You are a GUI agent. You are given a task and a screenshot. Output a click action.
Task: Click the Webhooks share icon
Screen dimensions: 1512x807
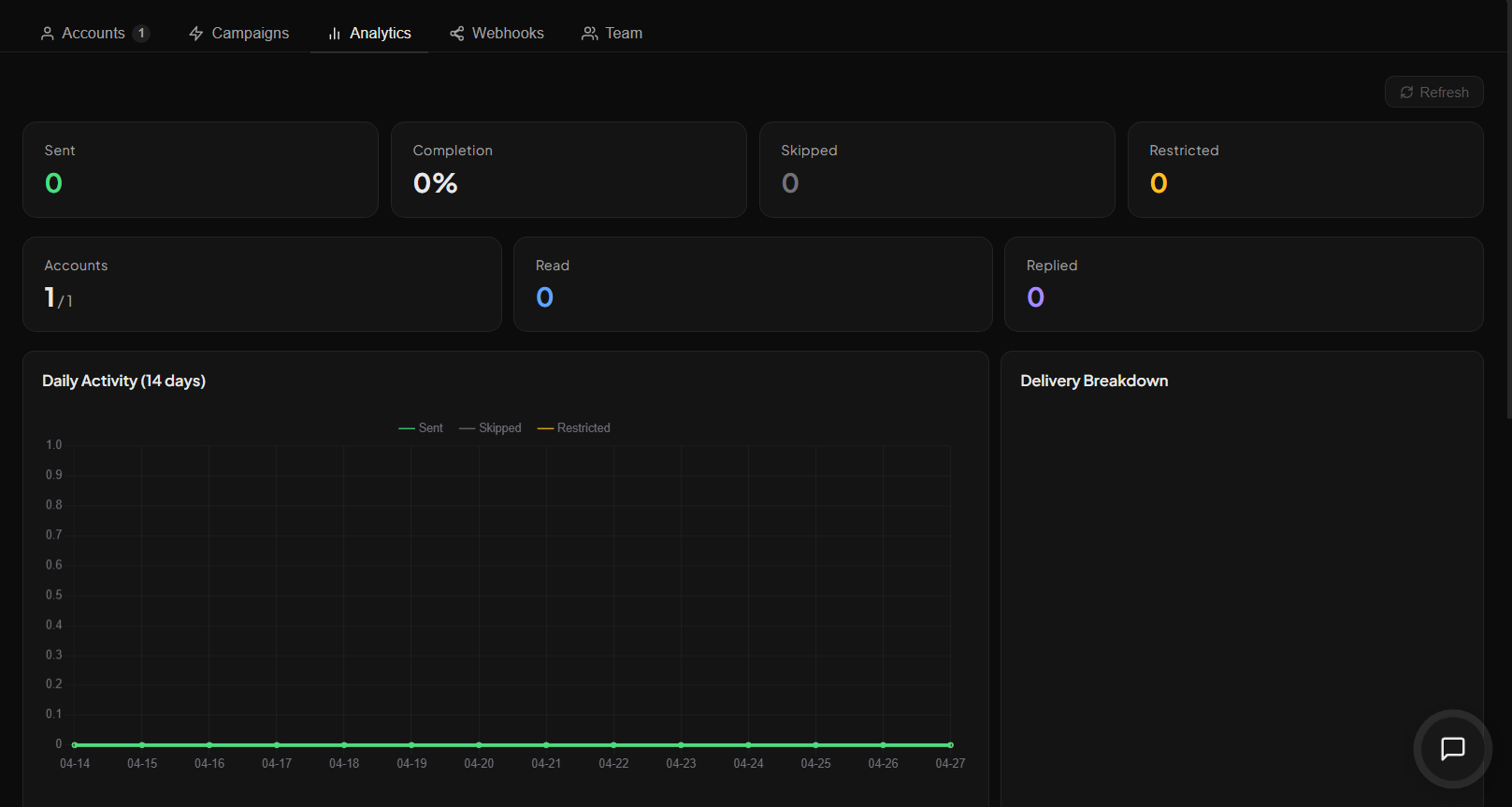click(457, 34)
